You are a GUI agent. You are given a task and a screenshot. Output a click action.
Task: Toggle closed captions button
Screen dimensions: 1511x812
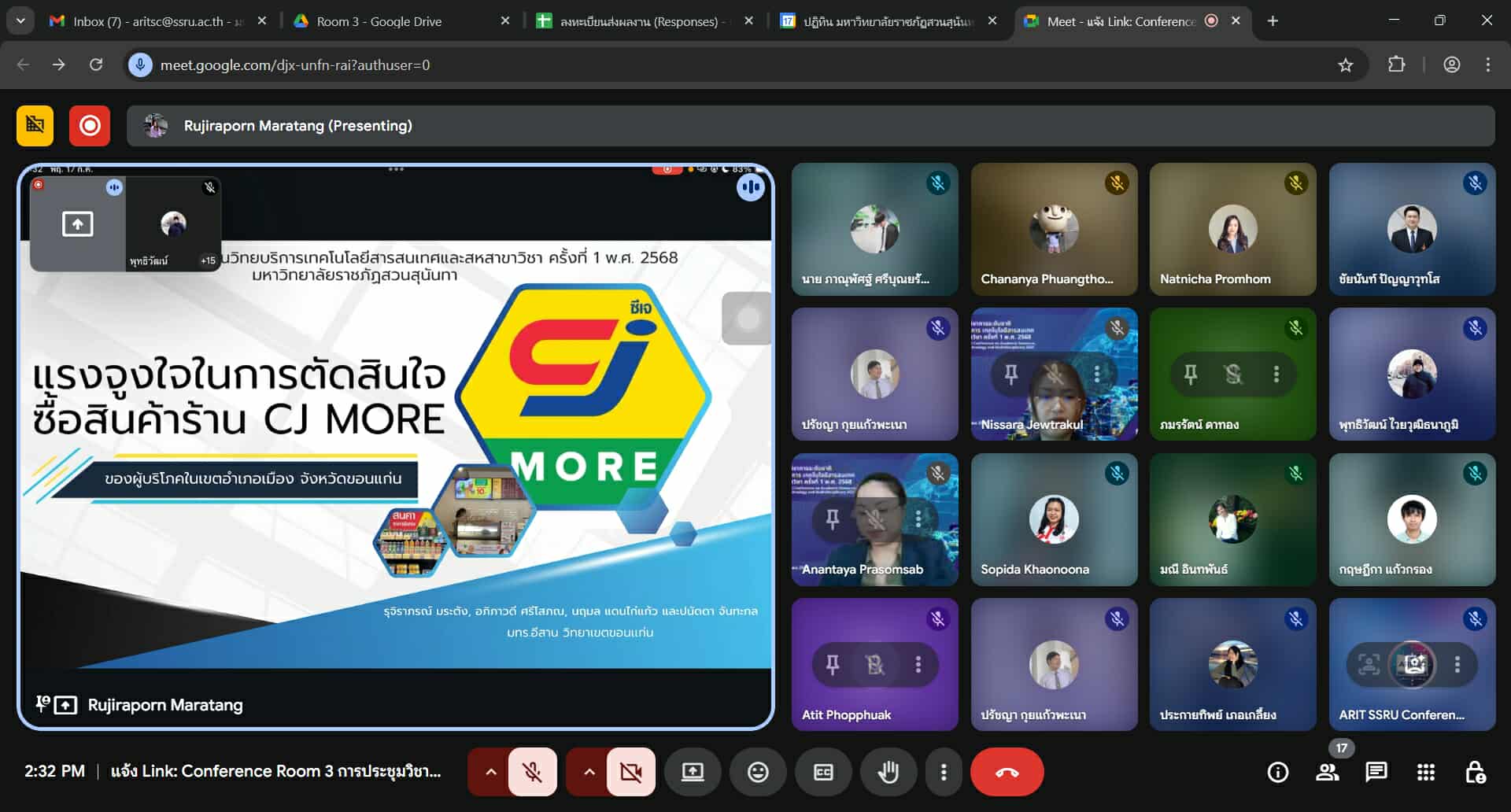[x=823, y=772]
